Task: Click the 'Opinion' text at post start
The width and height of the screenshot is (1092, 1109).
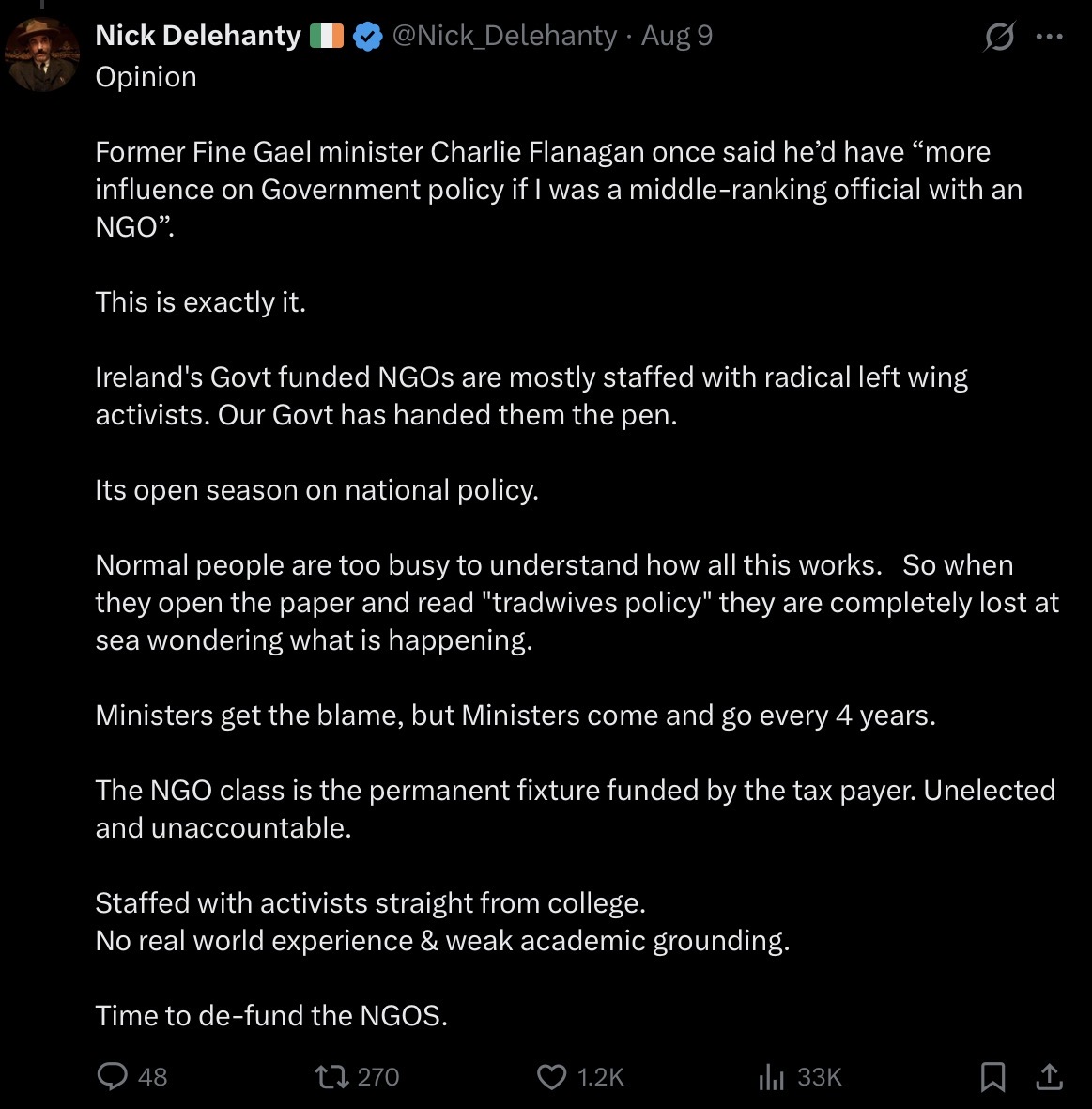Action: (146, 77)
